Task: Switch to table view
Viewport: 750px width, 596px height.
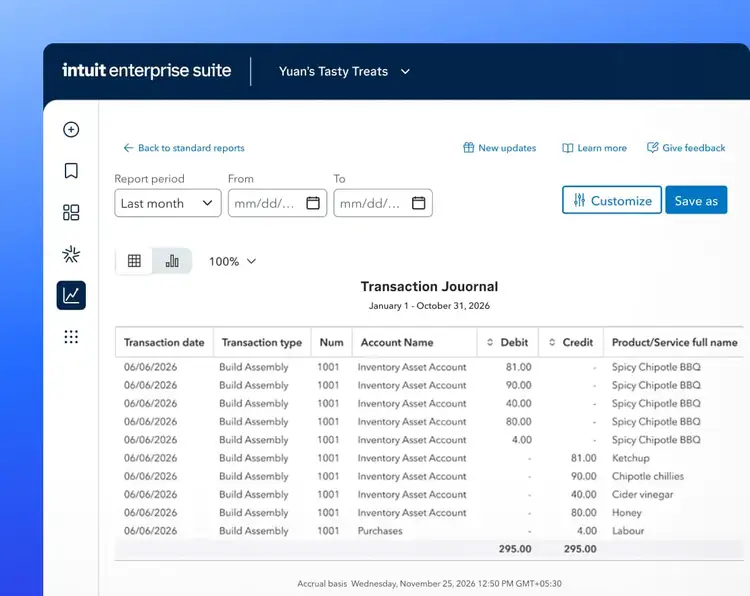Action: 134,261
